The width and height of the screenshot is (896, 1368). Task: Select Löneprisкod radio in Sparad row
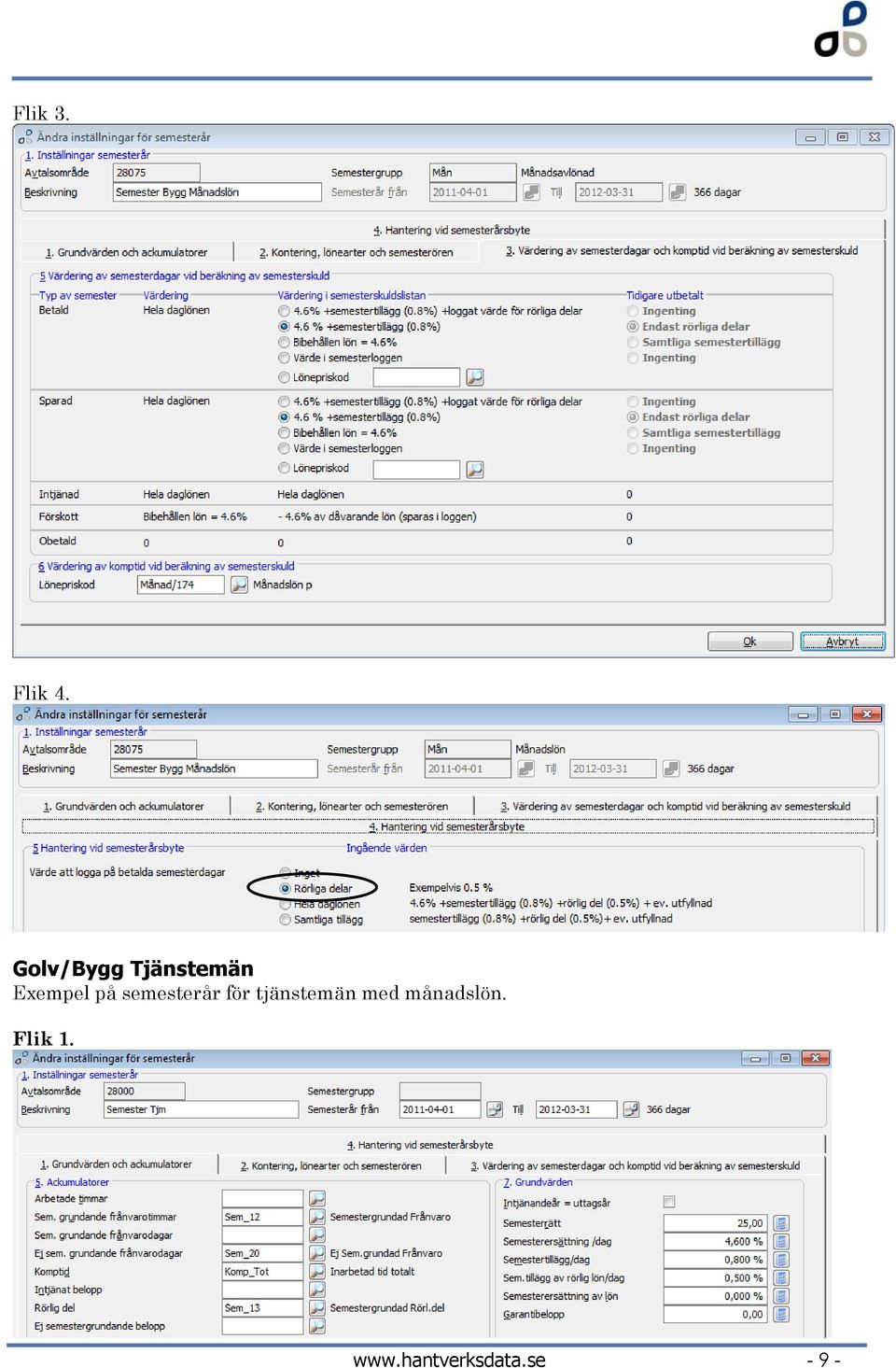[x=284, y=468]
